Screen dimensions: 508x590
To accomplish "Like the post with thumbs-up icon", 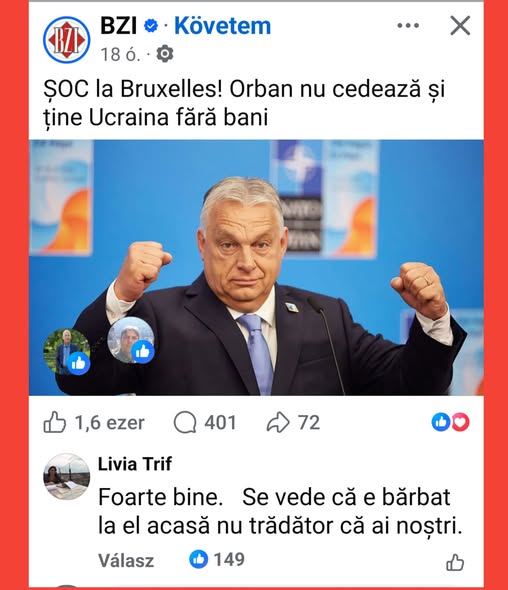I will 55,422.
